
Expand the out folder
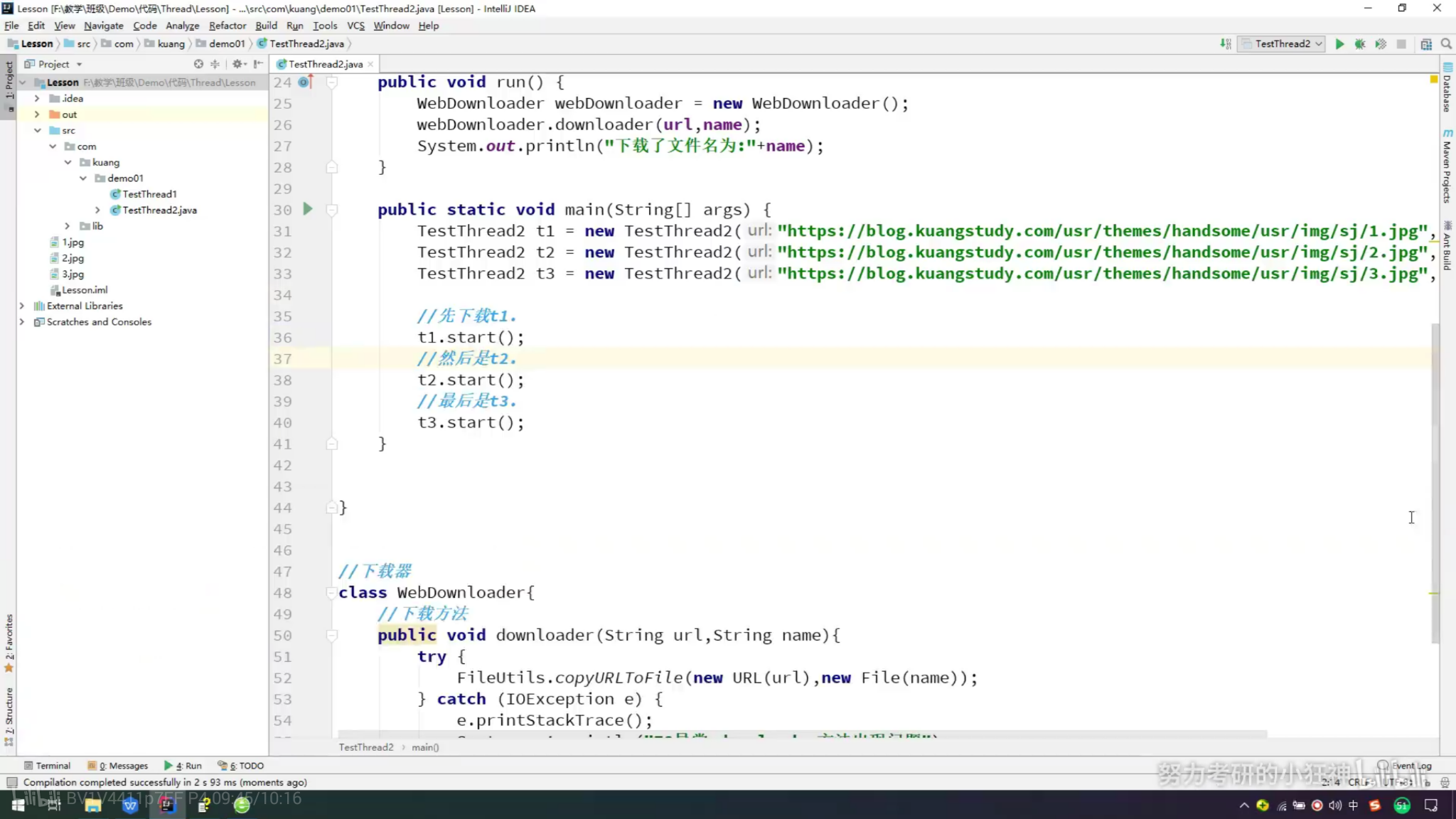(37, 114)
